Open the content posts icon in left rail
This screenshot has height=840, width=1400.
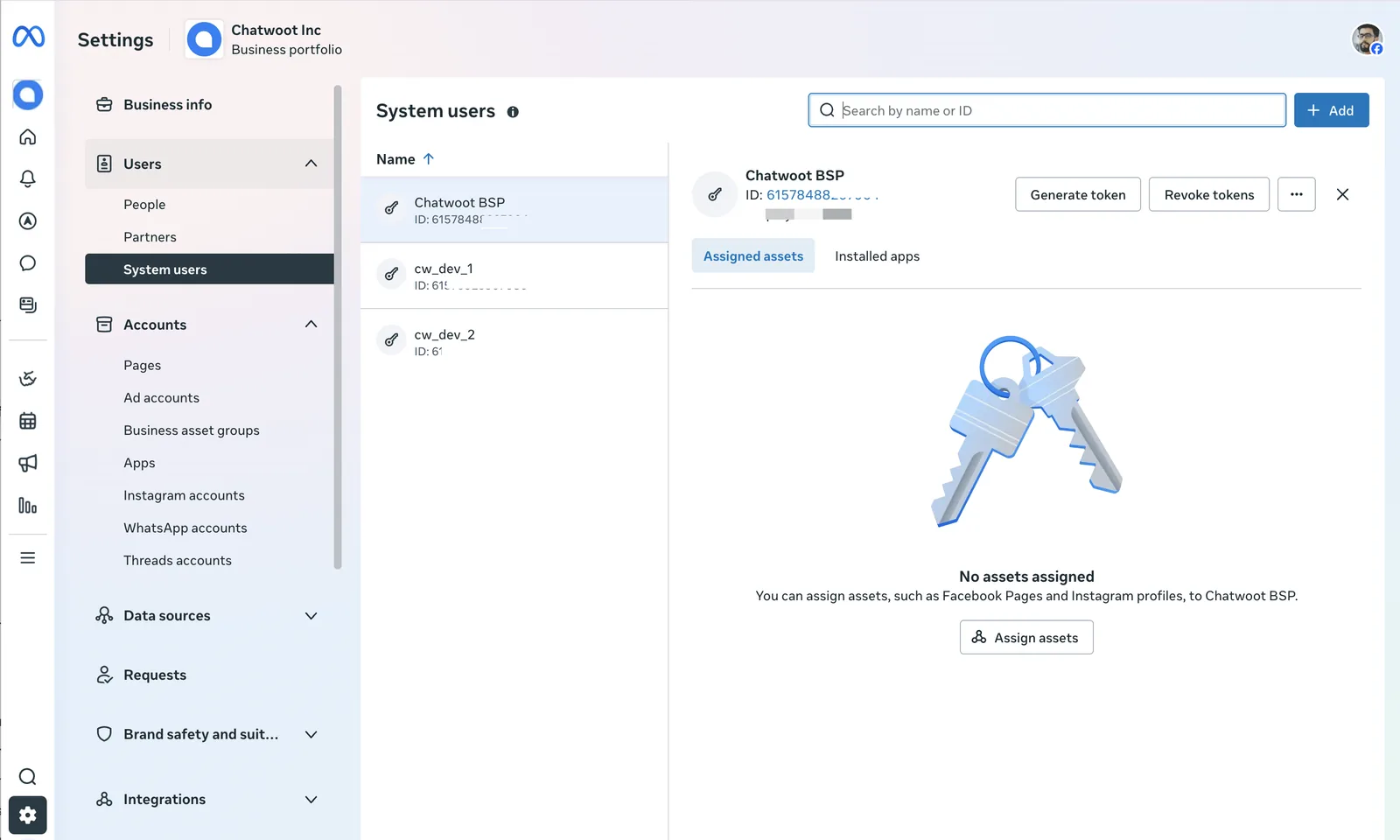28,305
